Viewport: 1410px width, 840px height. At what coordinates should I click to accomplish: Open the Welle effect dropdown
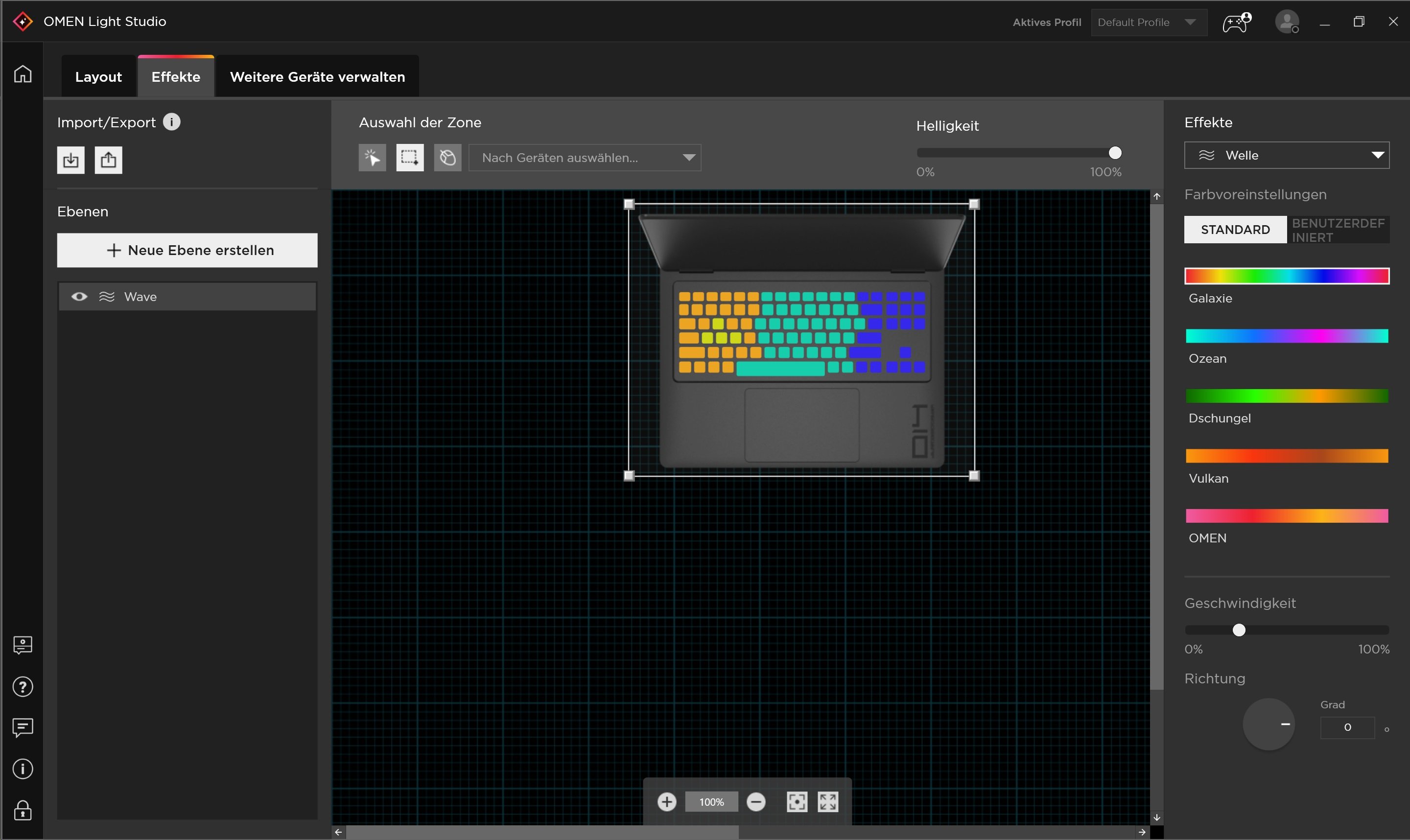click(x=1286, y=155)
